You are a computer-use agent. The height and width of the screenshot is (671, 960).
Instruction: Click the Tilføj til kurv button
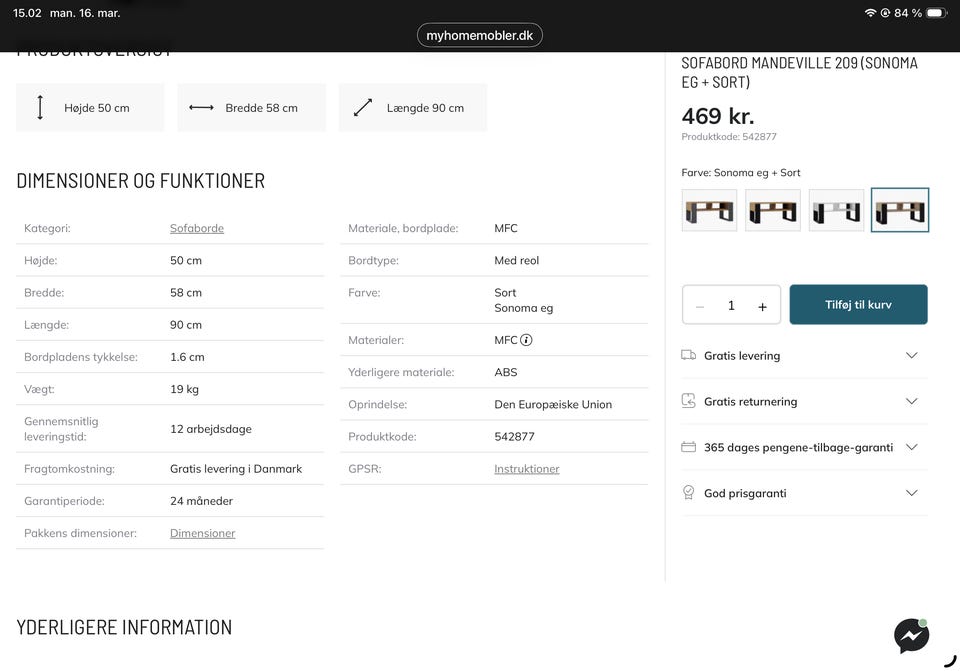pyautogui.click(x=858, y=305)
